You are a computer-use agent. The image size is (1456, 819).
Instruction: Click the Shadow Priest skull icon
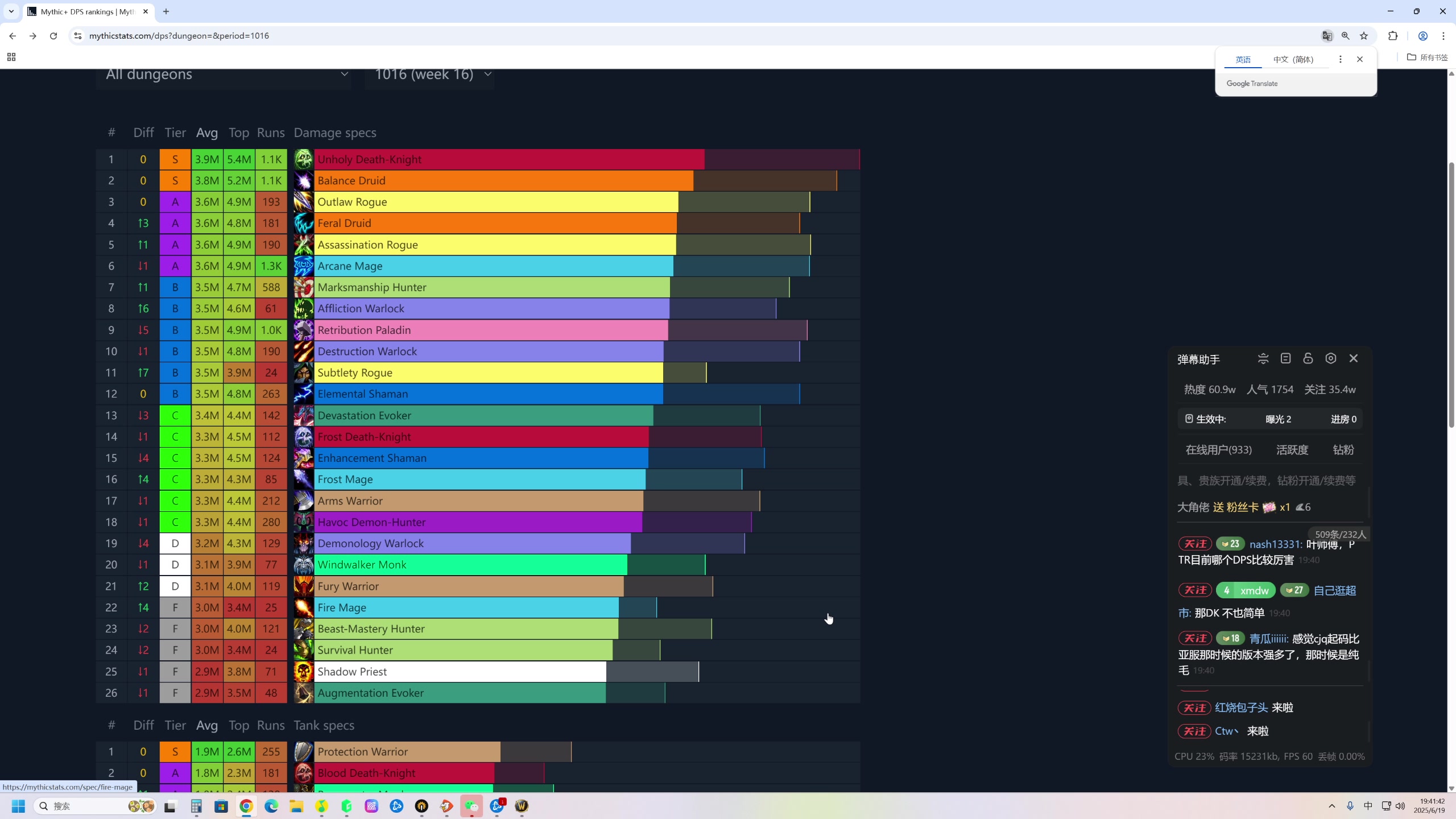click(x=304, y=672)
